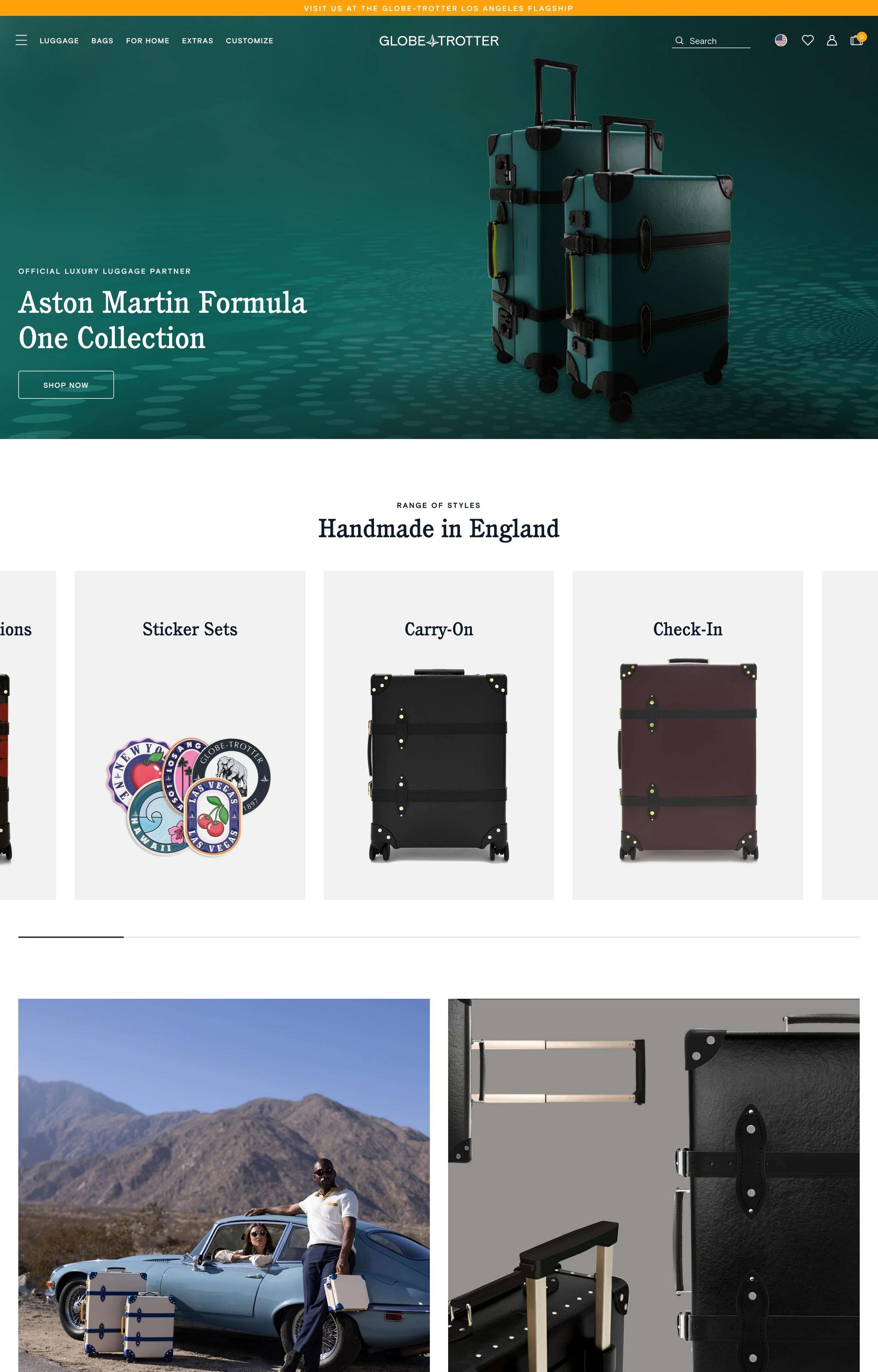Open the account profile icon
This screenshot has height=1372, width=878.
832,40
